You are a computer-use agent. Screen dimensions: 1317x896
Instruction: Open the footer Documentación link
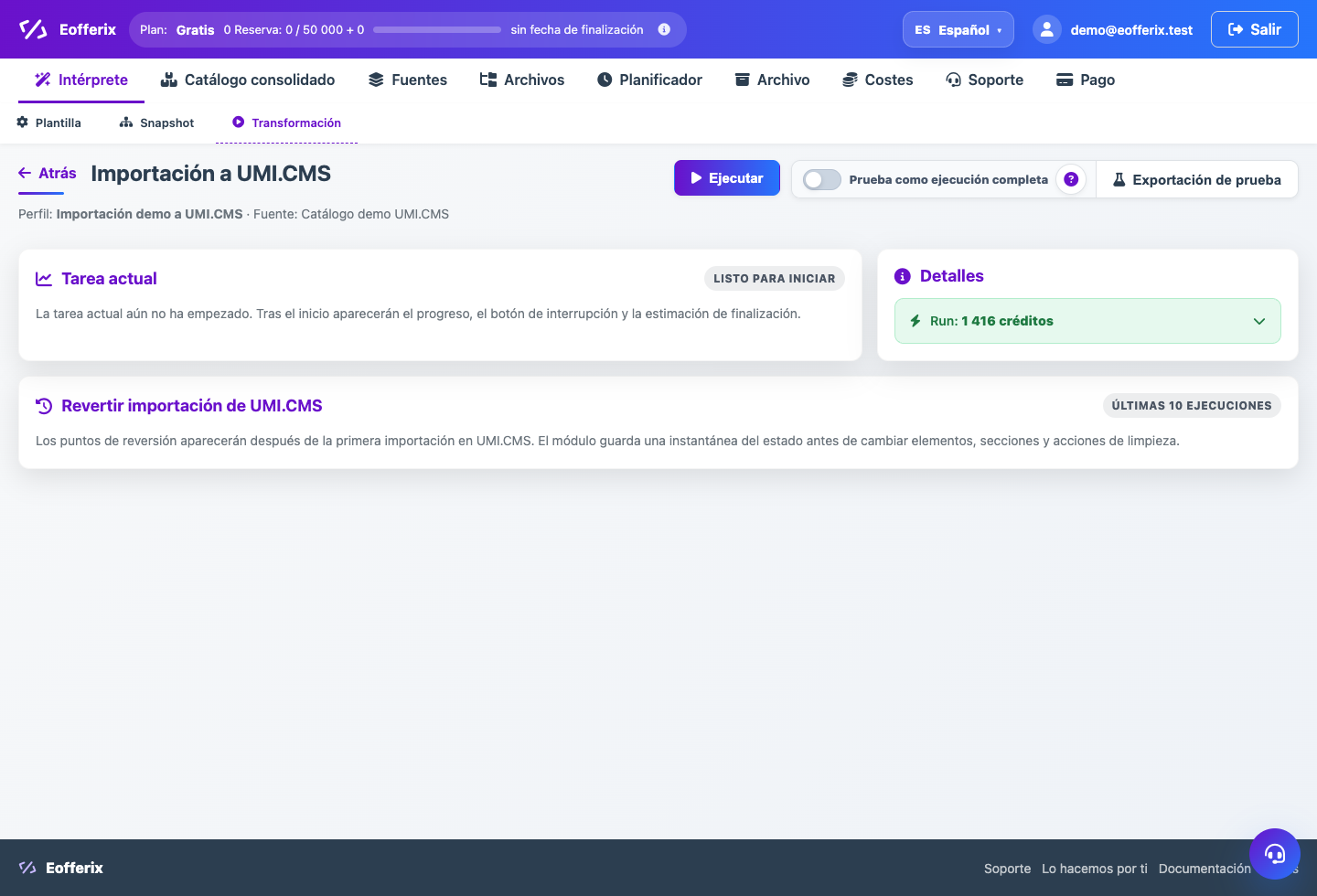1205,869
